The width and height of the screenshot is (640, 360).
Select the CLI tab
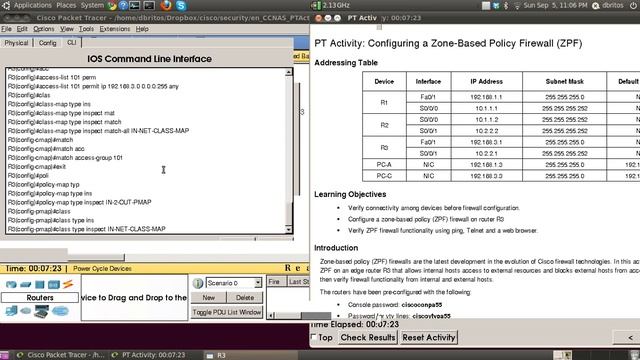click(71, 42)
